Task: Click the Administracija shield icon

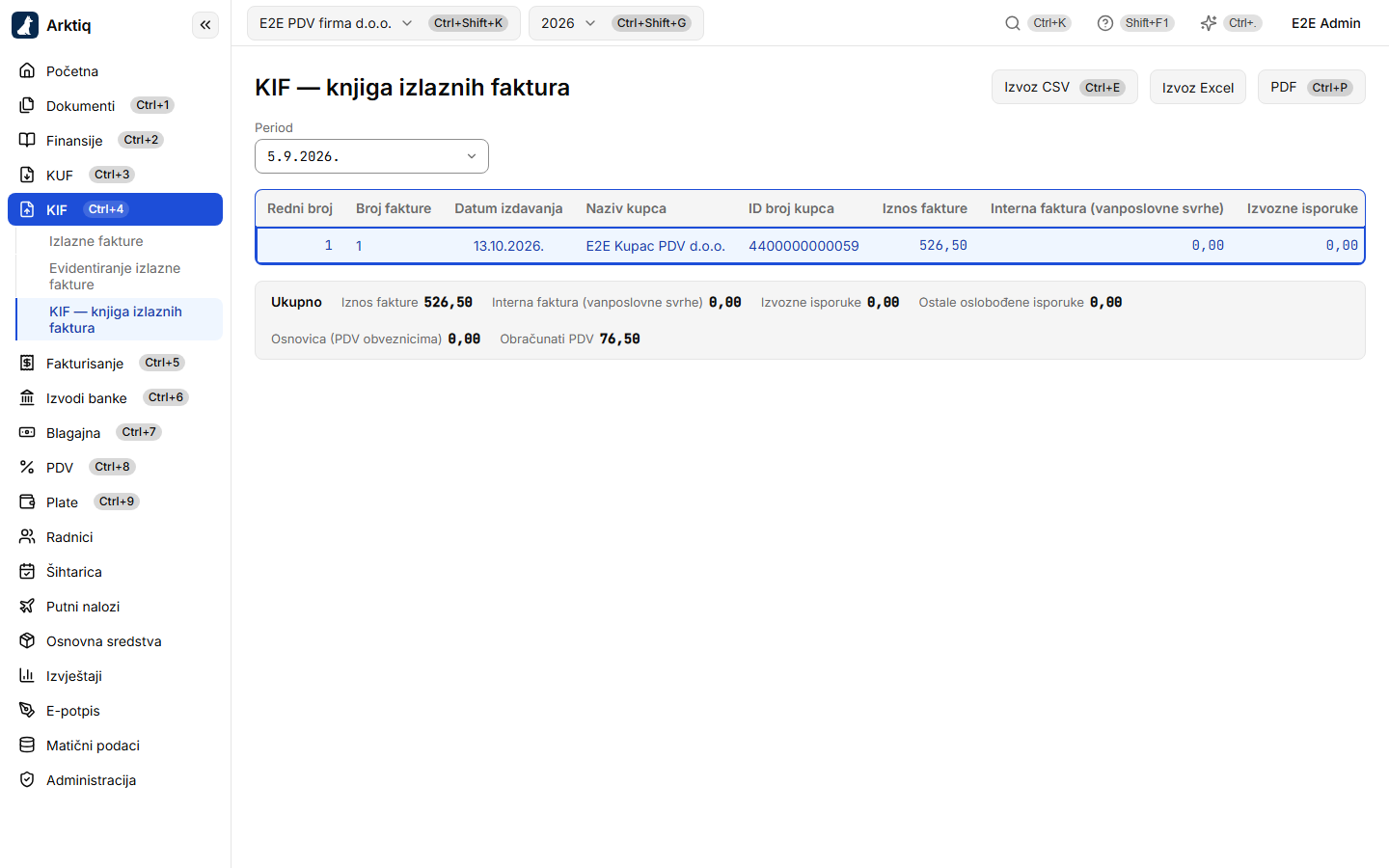Action: [x=27, y=779]
